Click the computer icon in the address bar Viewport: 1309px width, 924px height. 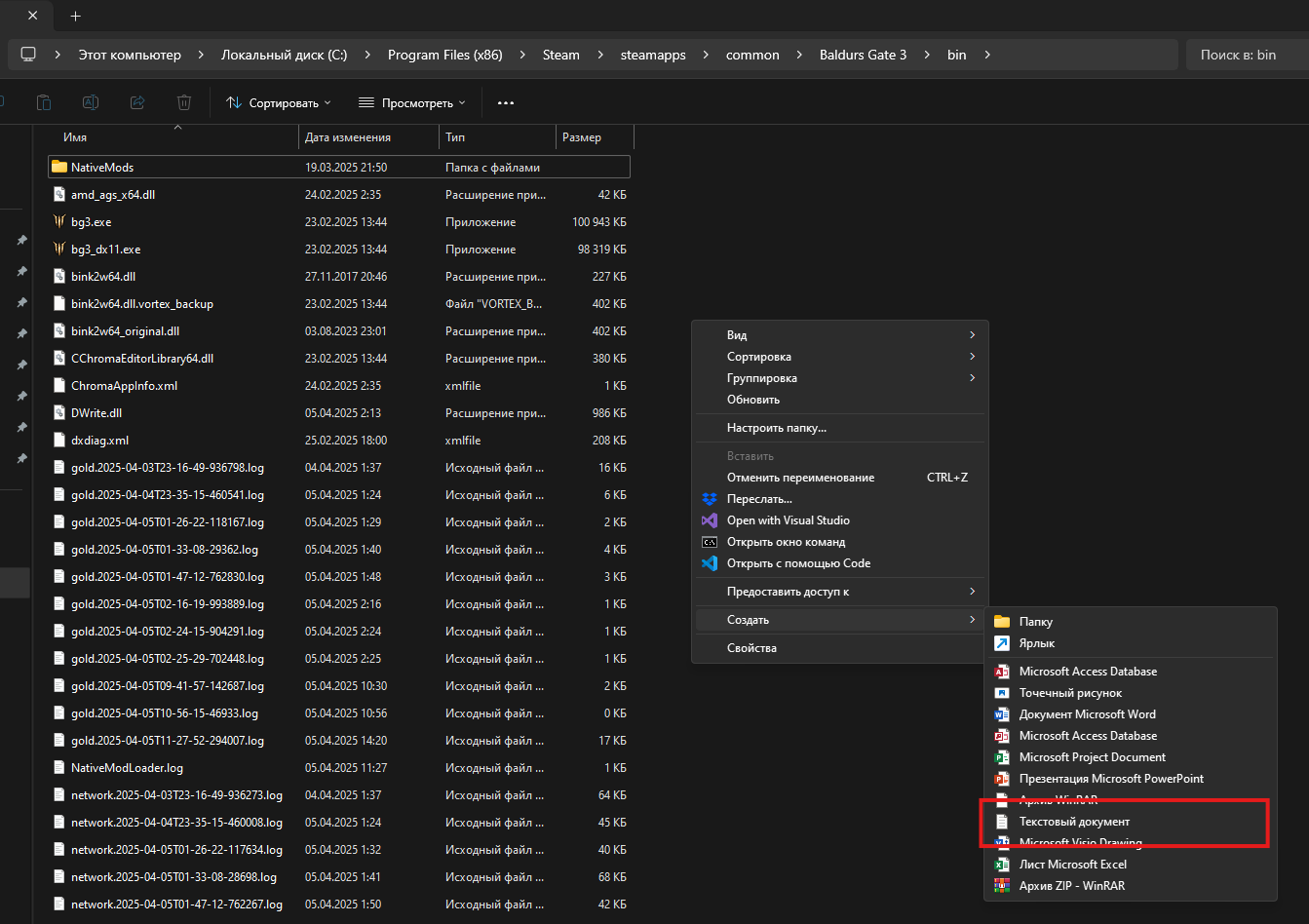click(x=28, y=55)
